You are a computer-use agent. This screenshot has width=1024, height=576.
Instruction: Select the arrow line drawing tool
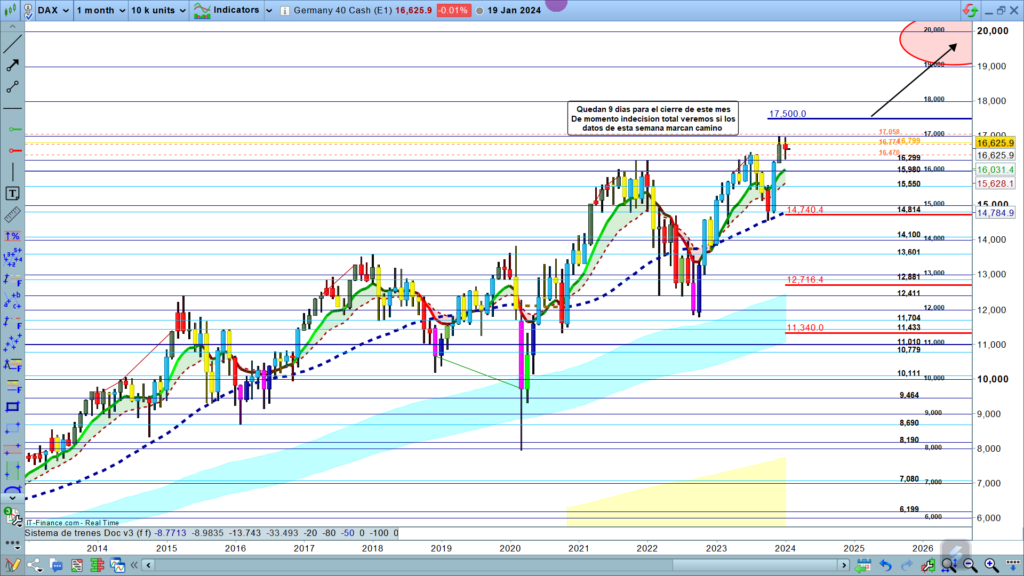click(12, 64)
